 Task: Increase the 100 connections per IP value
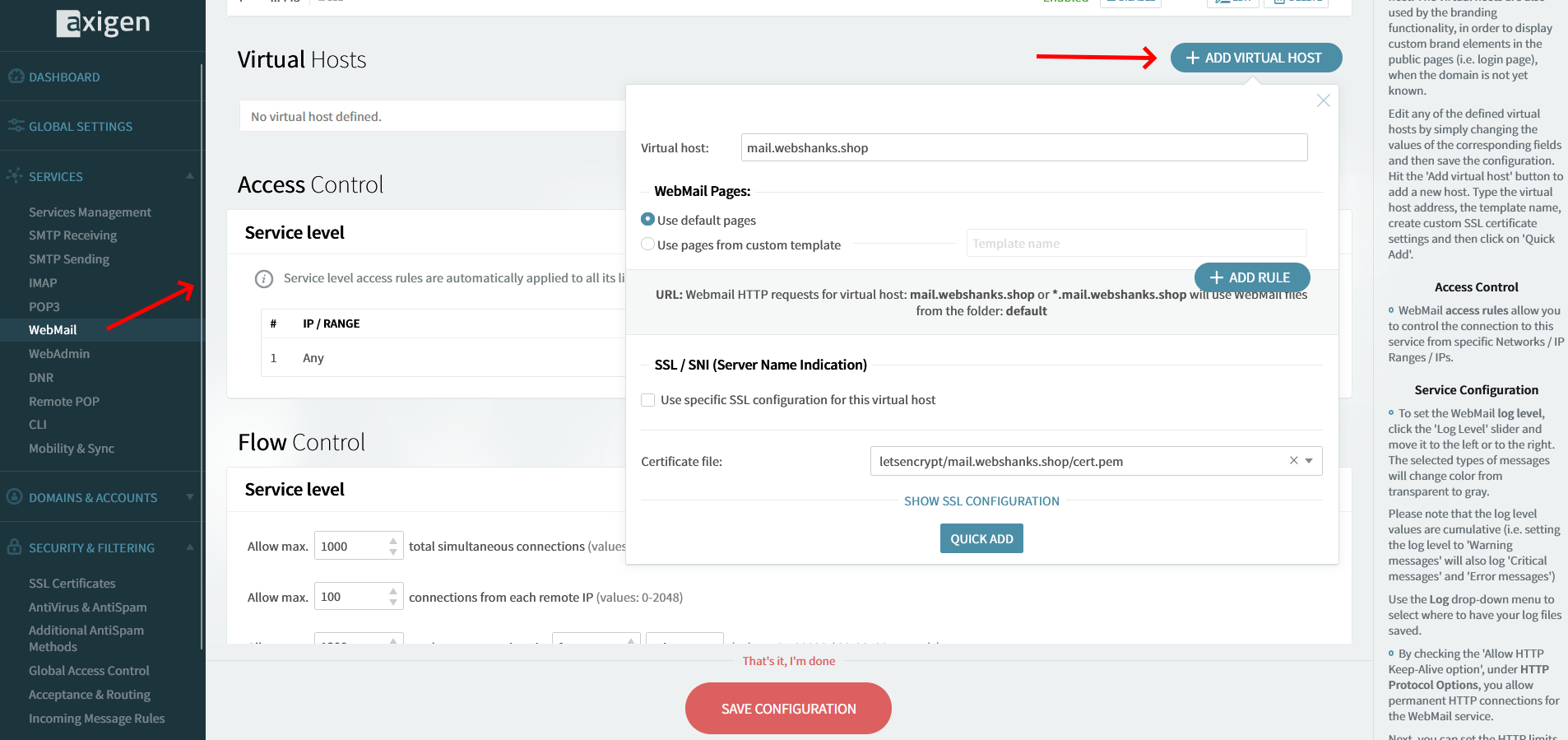[393, 592]
